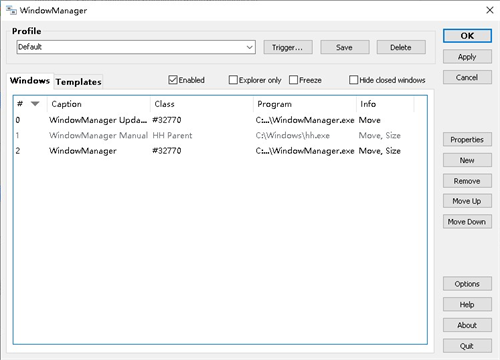Click the Cancel button
The height and width of the screenshot is (360, 500).
[467, 77]
